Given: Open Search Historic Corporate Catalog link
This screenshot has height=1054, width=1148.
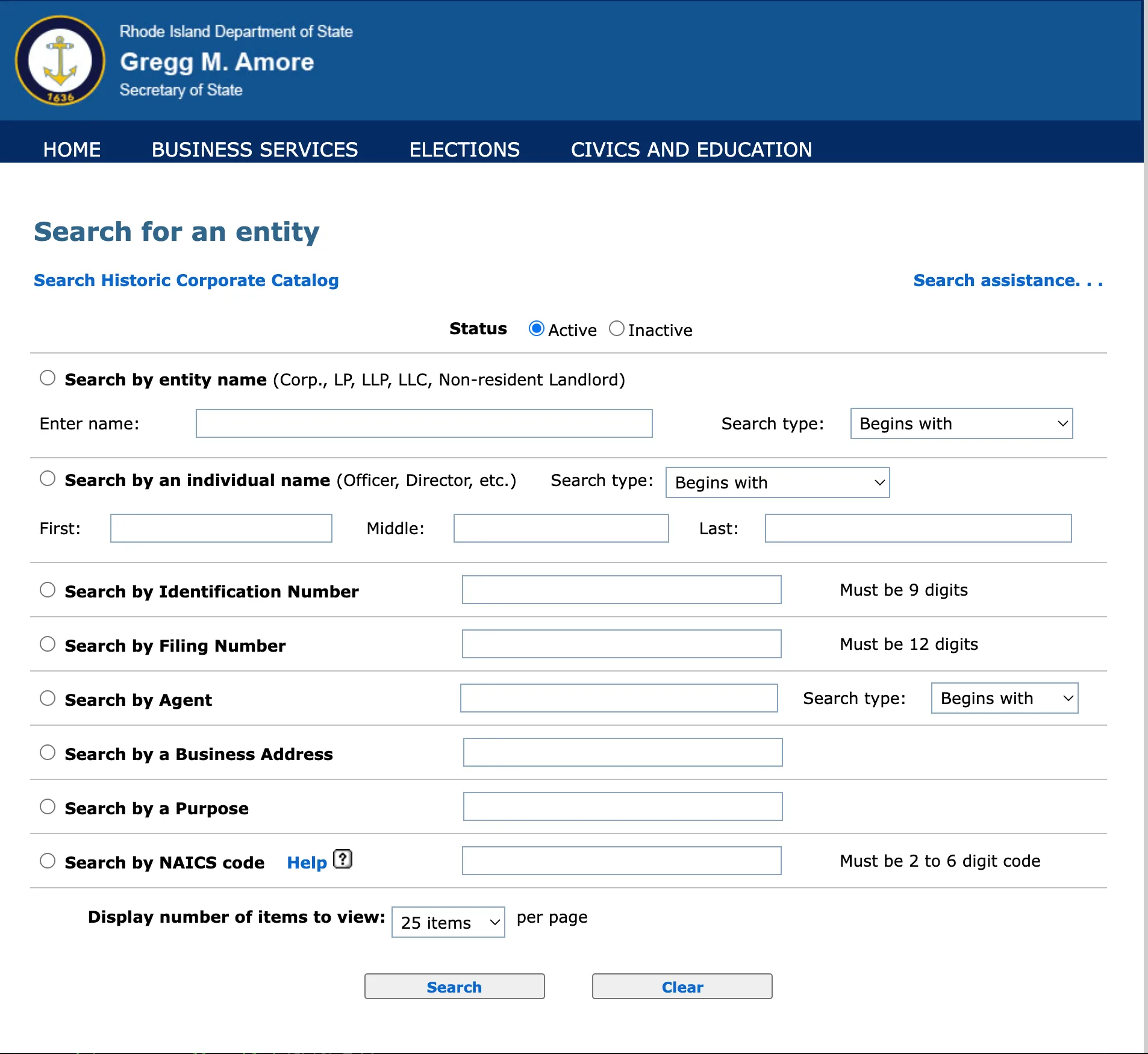Looking at the screenshot, I should [x=186, y=281].
